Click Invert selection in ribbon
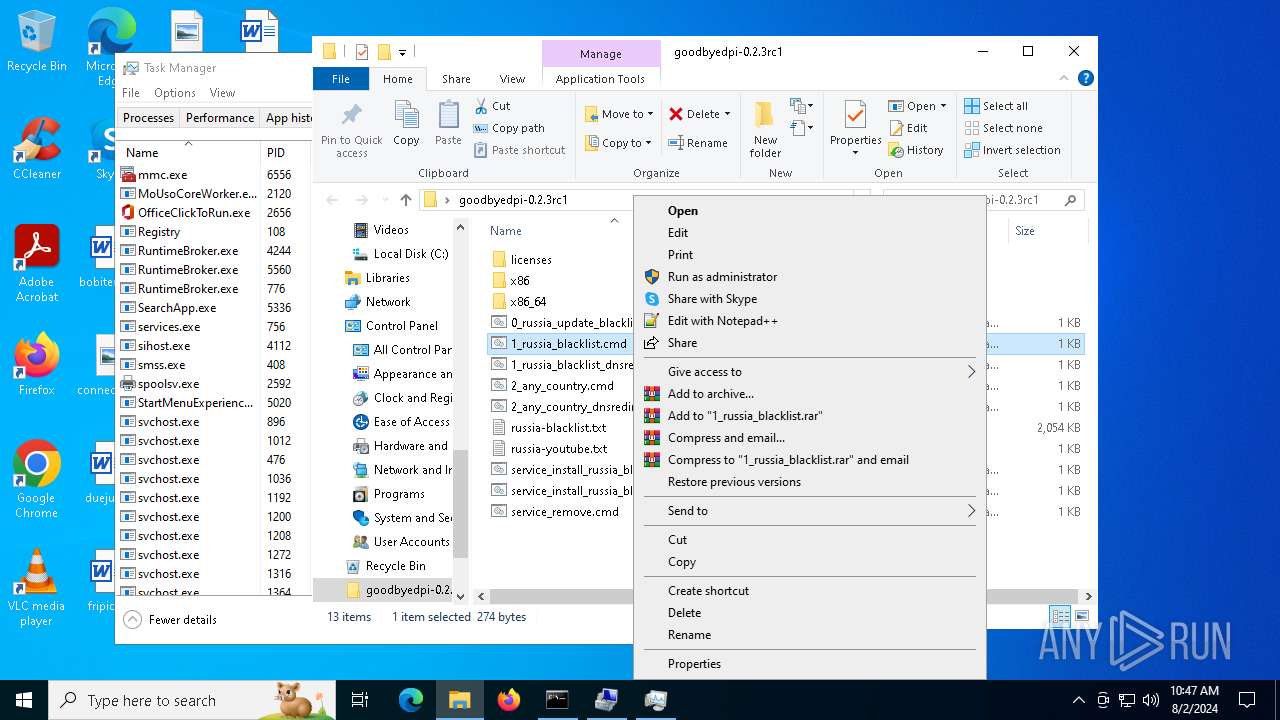1280x720 pixels. (1012, 150)
